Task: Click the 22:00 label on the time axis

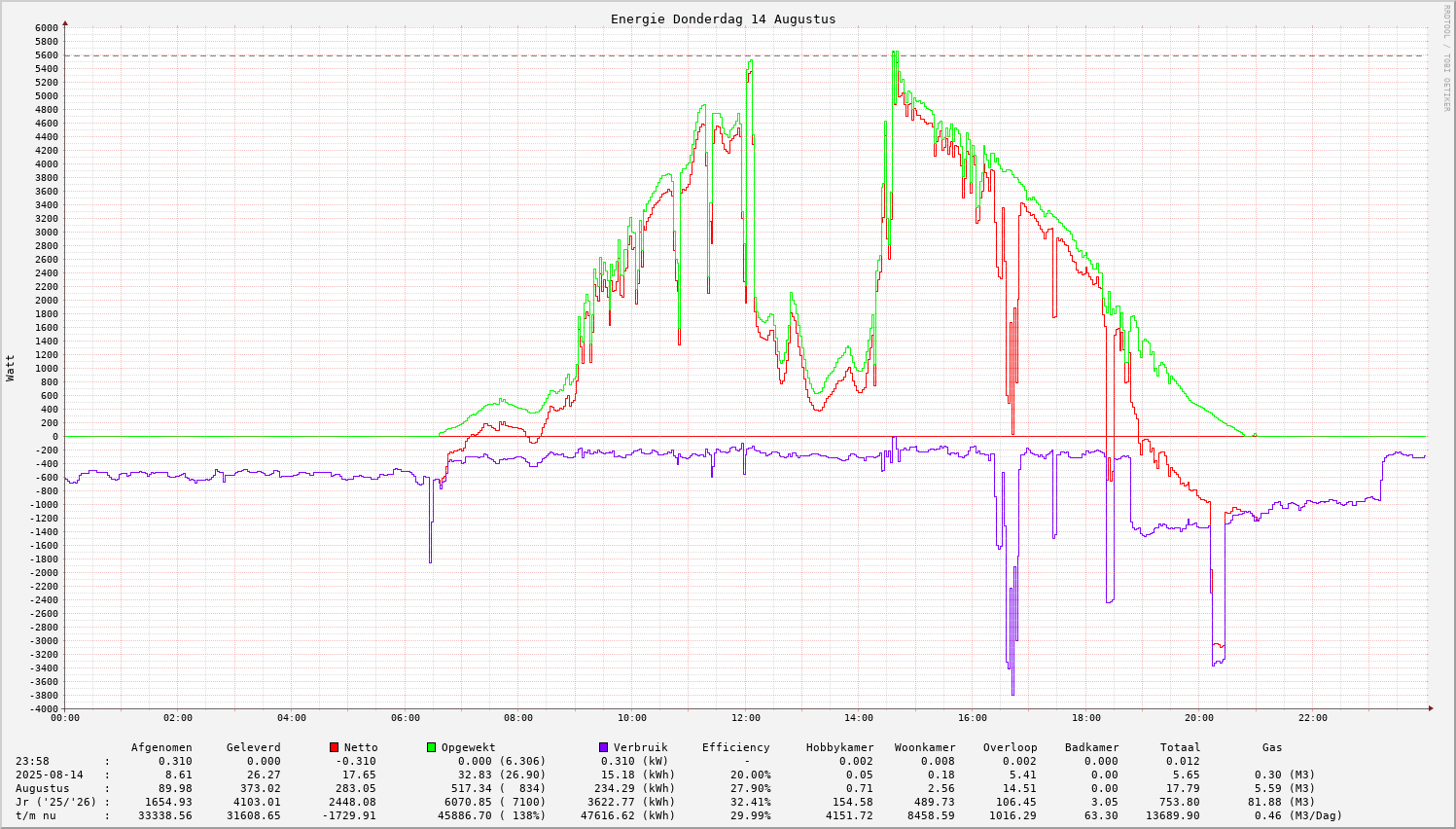Action: [x=1312, y=718]
